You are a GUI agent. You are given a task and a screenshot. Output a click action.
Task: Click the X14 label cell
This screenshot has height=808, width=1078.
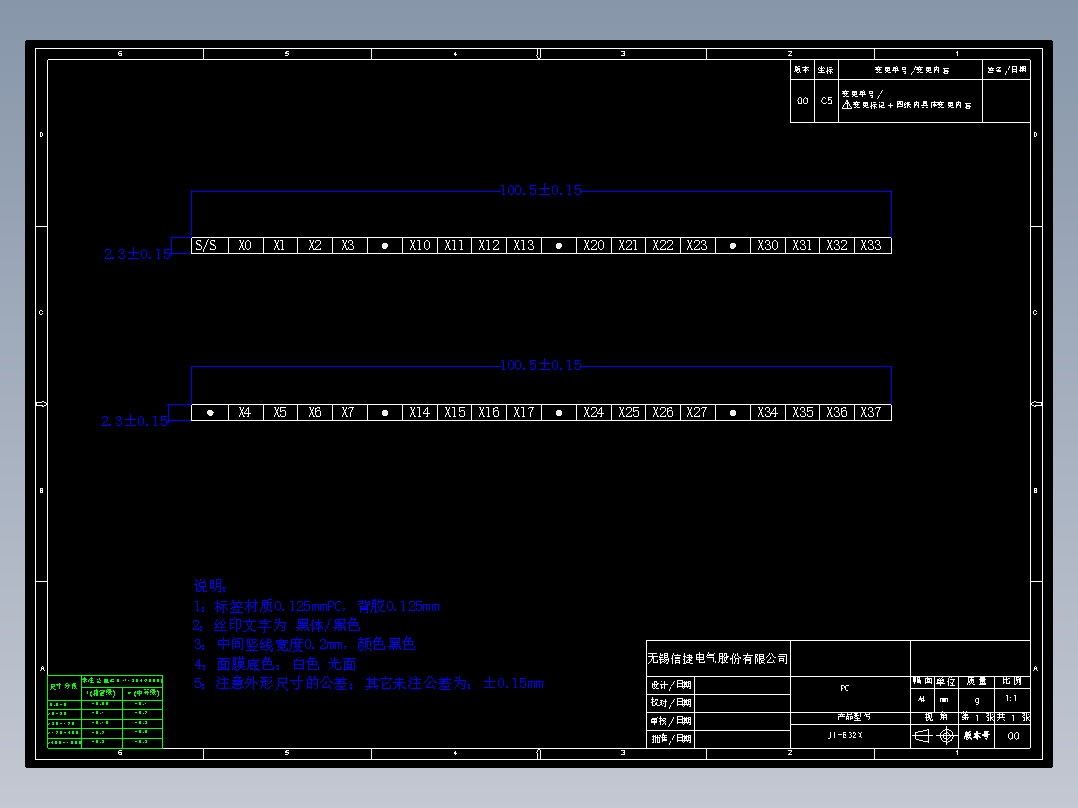pos(419,413)
